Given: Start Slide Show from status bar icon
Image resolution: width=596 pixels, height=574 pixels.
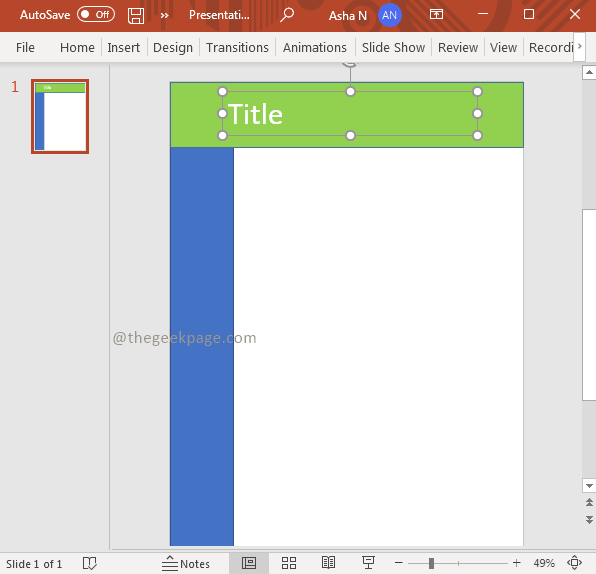Looking at the screenshot, I should point(368,563).
